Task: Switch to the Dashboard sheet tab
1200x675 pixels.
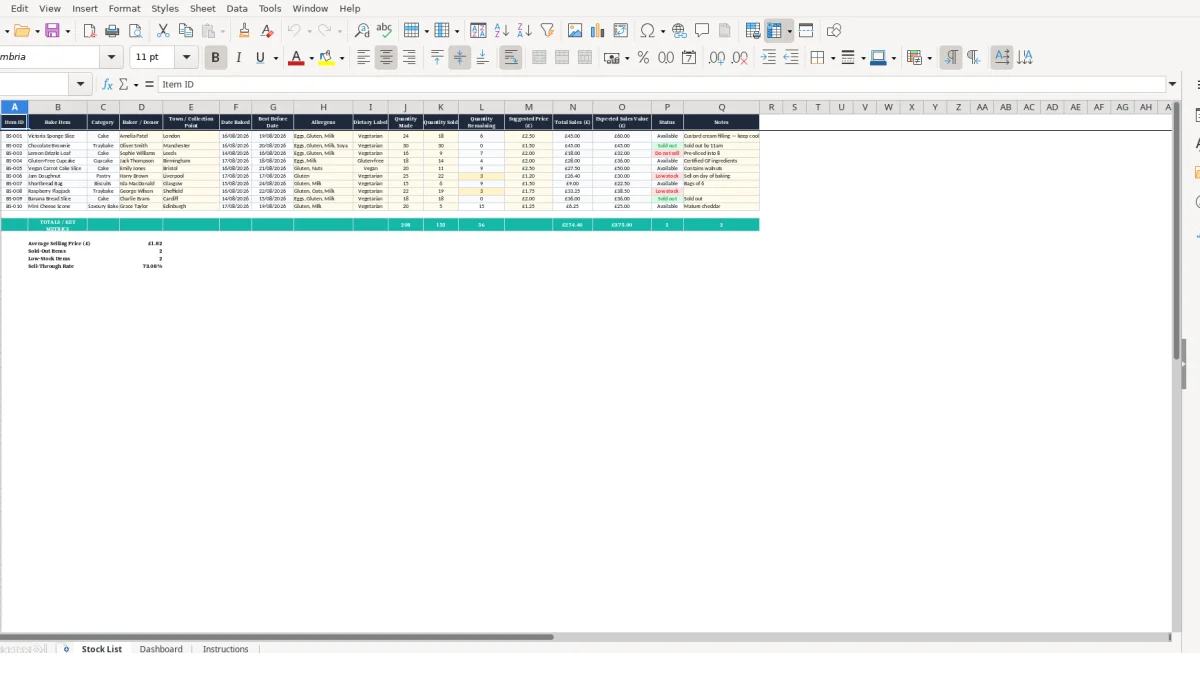Action: 161,649
